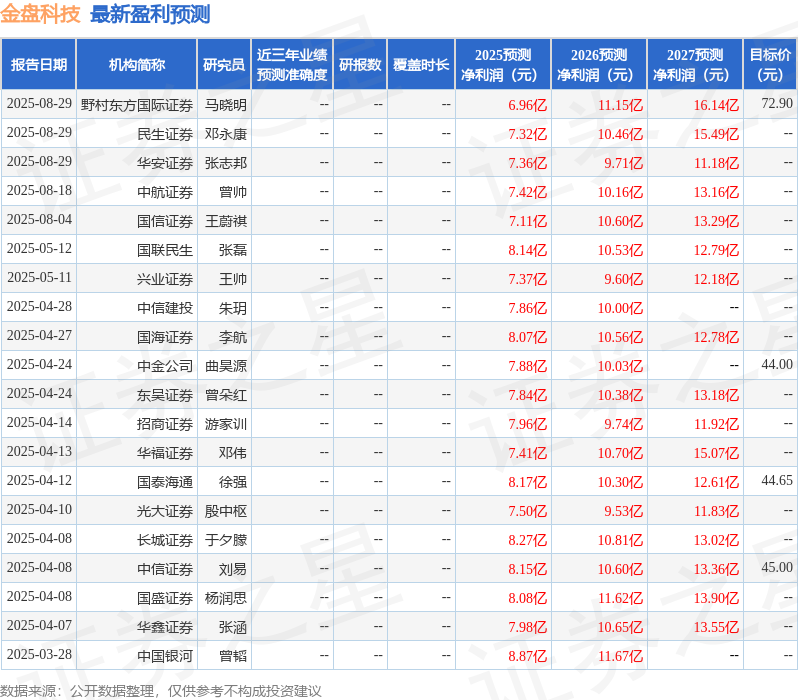Viewport: 798px width, 700px height.
Task: Click researcher 张志邦
Action: (225, 163)
